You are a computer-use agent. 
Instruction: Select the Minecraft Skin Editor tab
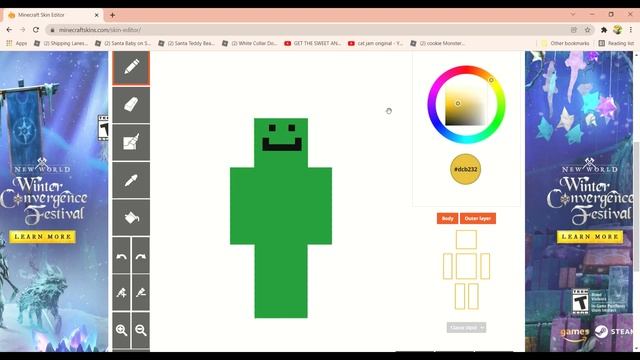tap(52, 15)
